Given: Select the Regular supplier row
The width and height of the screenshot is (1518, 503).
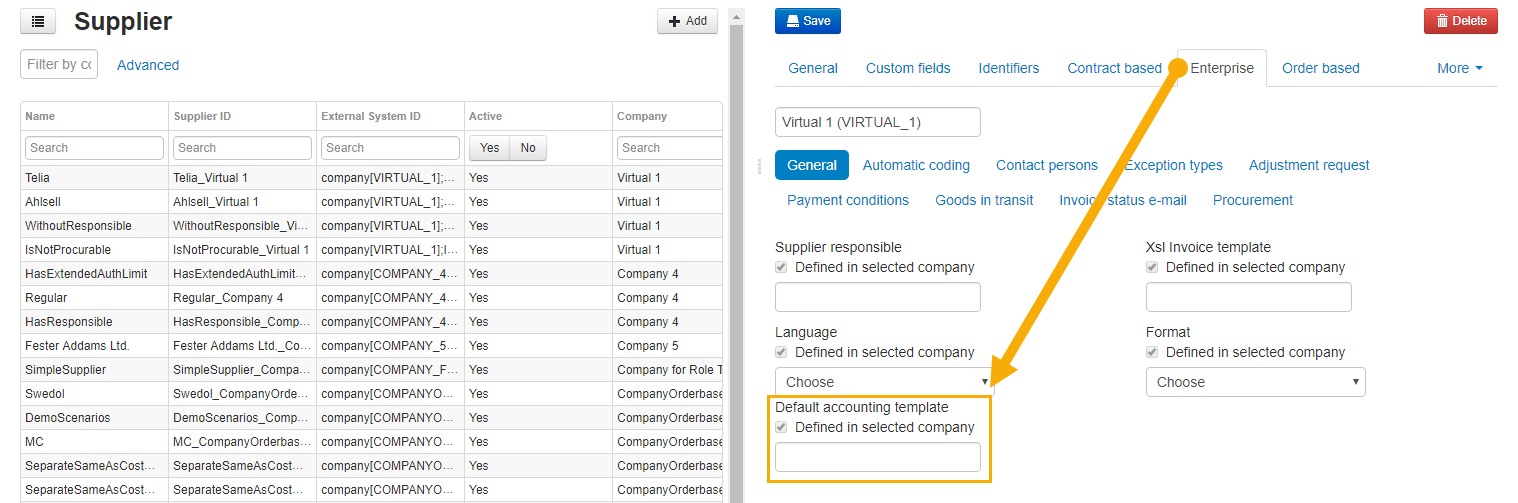Looking at the screenshot, I should coord(371,298).
